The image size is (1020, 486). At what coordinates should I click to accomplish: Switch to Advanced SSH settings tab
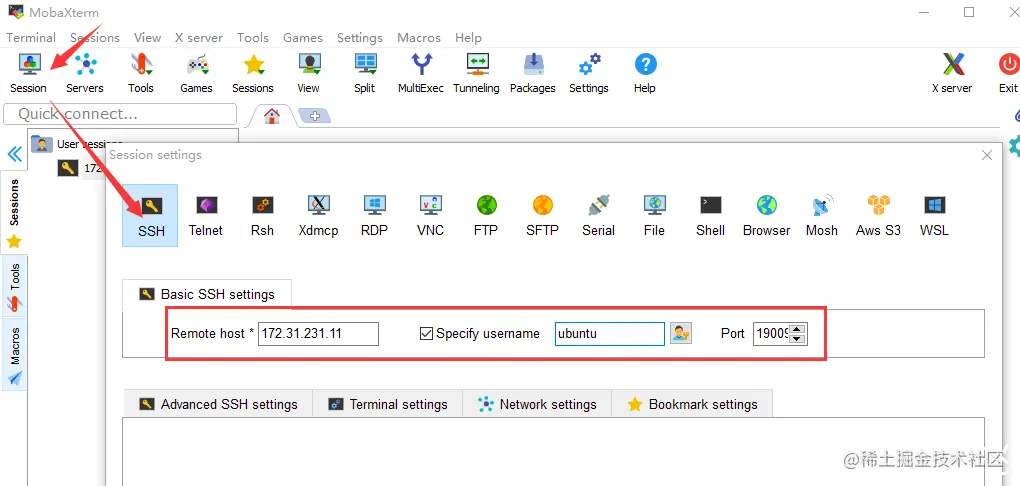(218, 404)
